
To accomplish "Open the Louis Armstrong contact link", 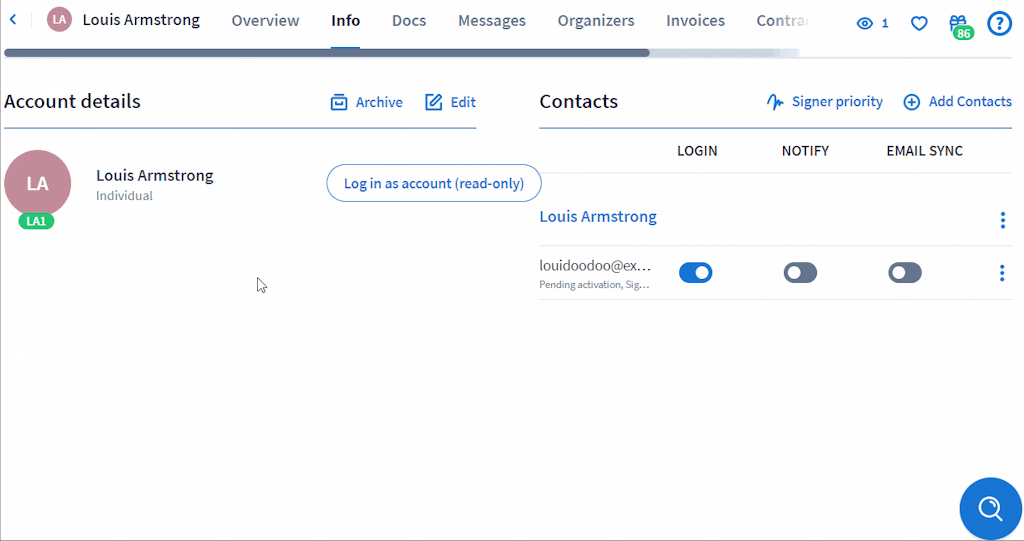I will coord(598,216).
